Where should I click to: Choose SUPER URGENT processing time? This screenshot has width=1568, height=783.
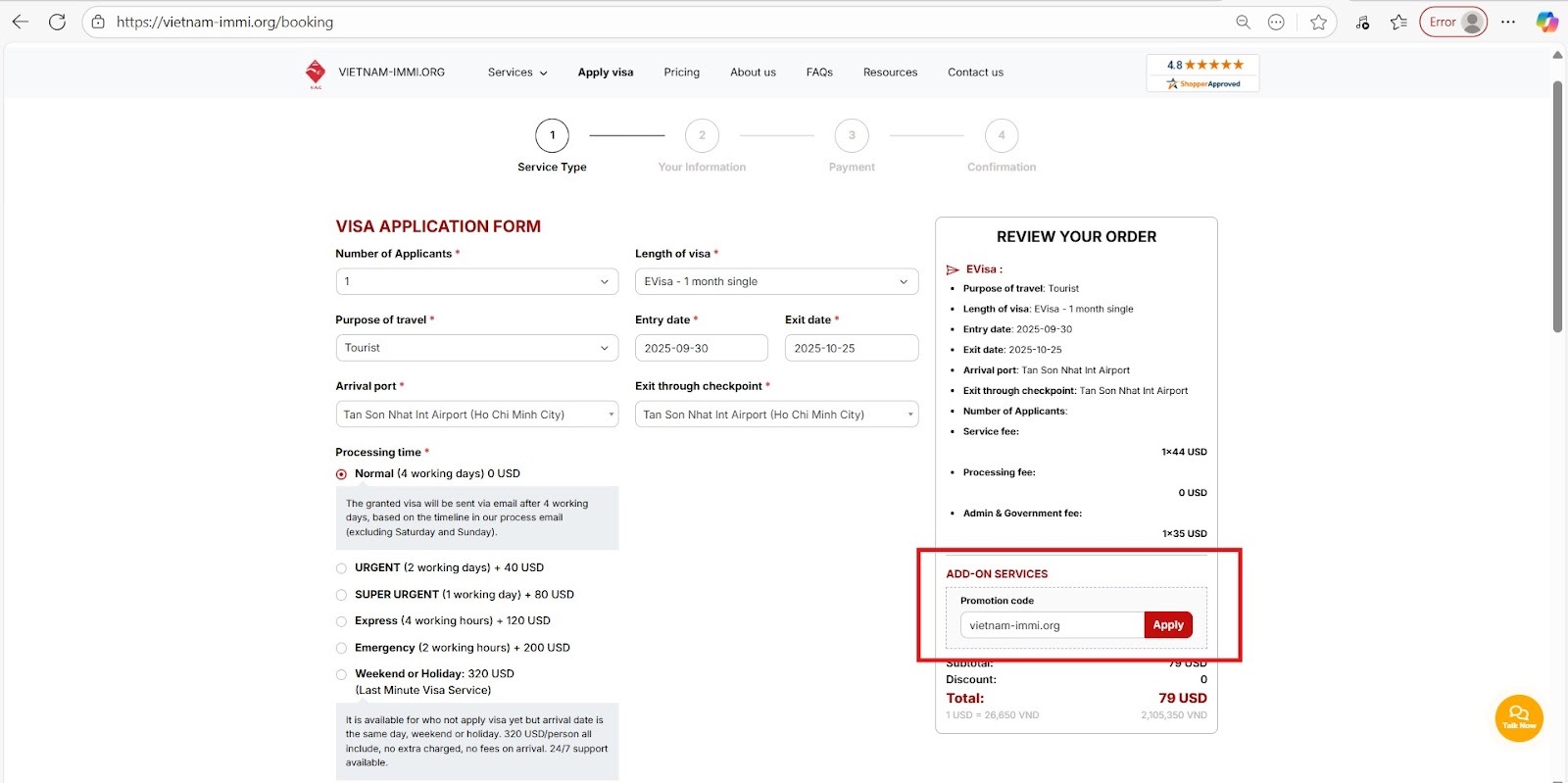[x=342, y=595]
